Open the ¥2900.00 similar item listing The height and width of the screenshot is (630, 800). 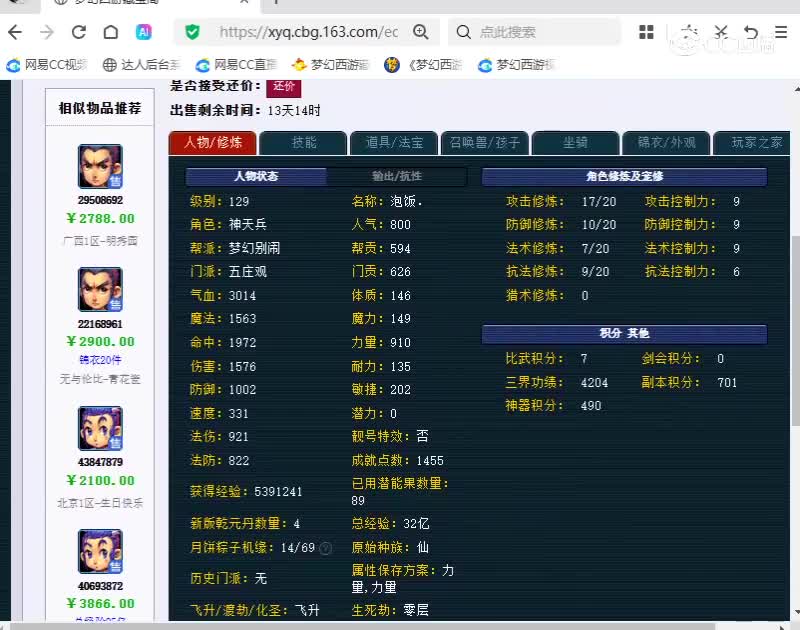(101, 341)
